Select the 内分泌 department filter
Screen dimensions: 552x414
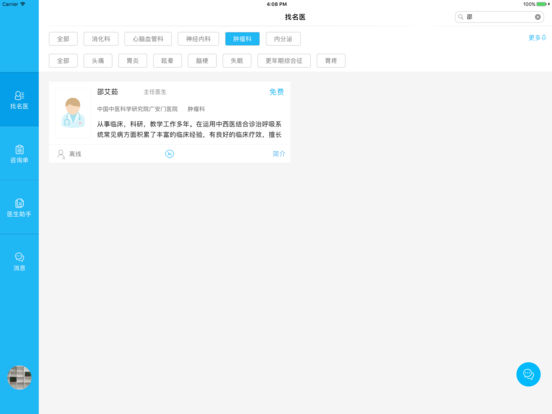[x=283, y=39]
